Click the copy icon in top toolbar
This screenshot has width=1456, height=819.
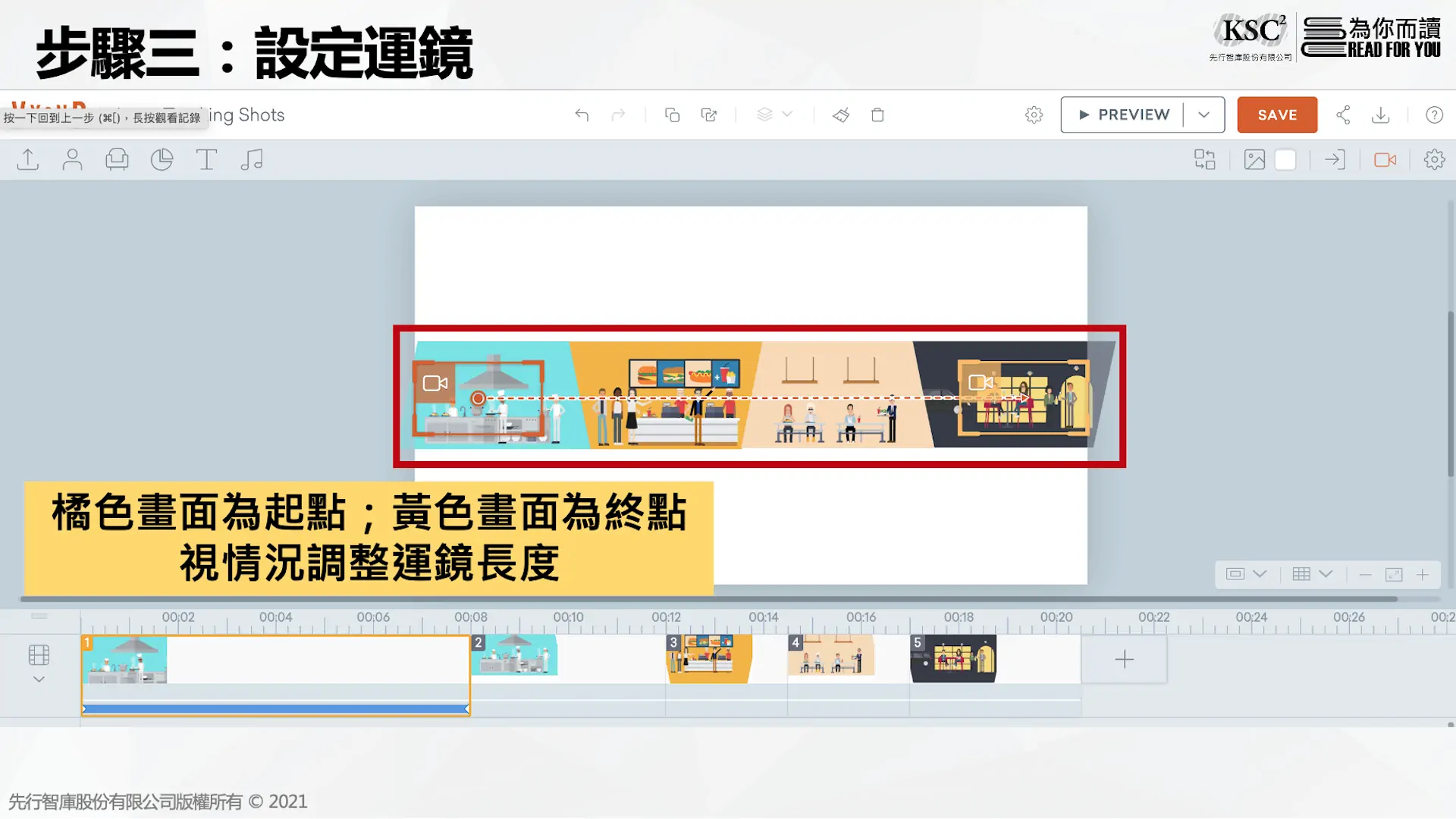[x=672, y=115]
